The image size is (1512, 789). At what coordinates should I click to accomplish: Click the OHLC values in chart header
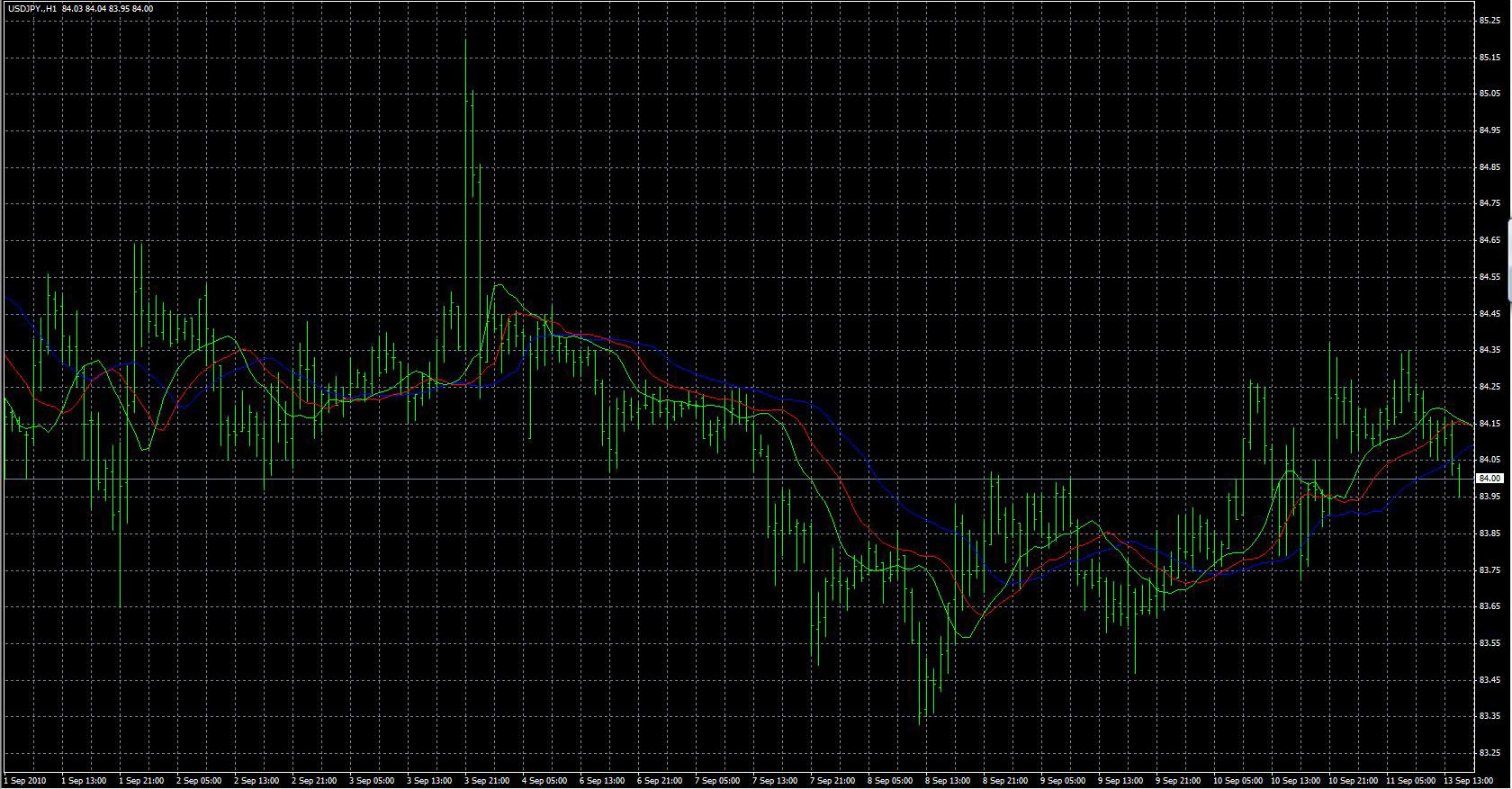[x=108, y=9]
